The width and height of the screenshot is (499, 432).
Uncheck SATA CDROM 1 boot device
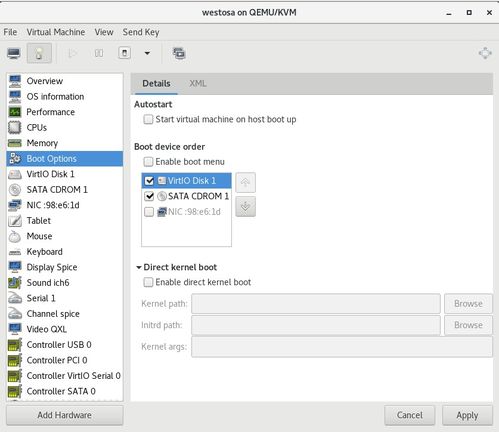coord(149,196)
